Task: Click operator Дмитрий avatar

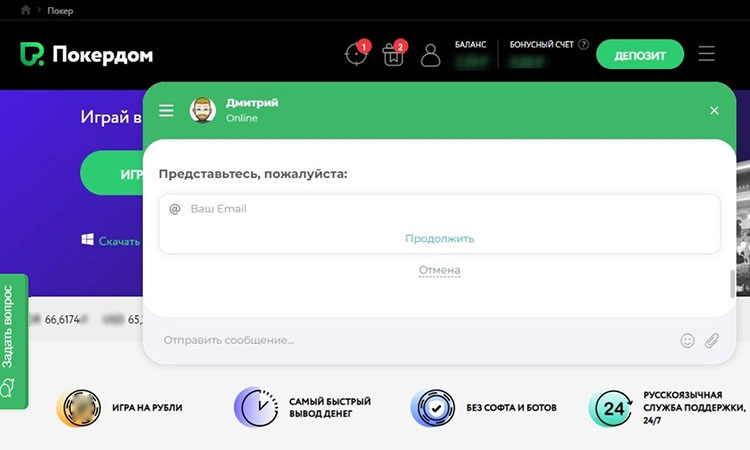Action: (x=202, y=110)
